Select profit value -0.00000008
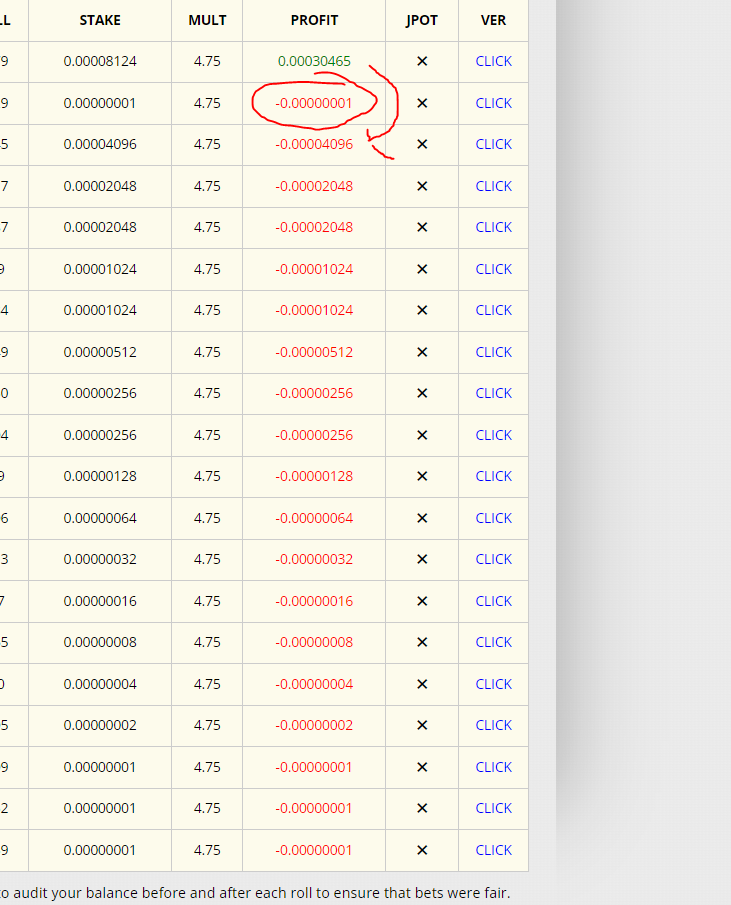Screen dimensions: 731x905 (314, 642)
